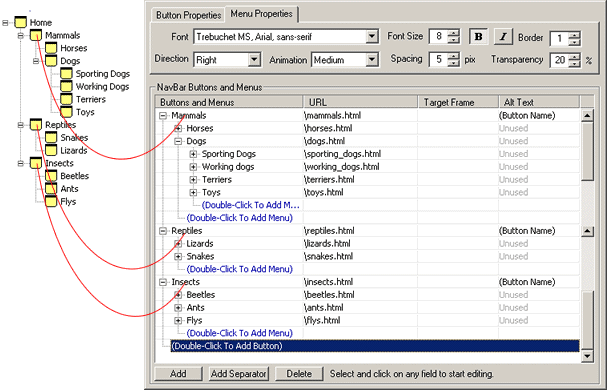Click scroll up arrow beside Mammals row
The height and width of the screenshot is (390, 607).
point(587,115)
